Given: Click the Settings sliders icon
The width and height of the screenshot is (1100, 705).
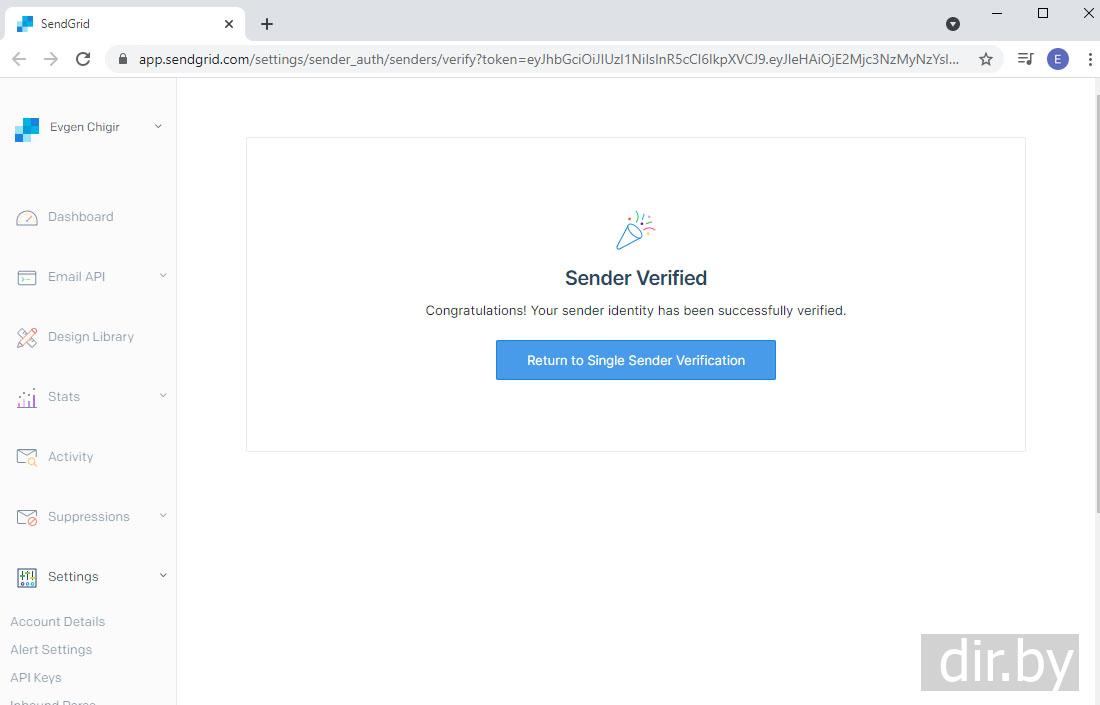Looking at the screenshot, I should pyautogui.click(x=27, y=578).
